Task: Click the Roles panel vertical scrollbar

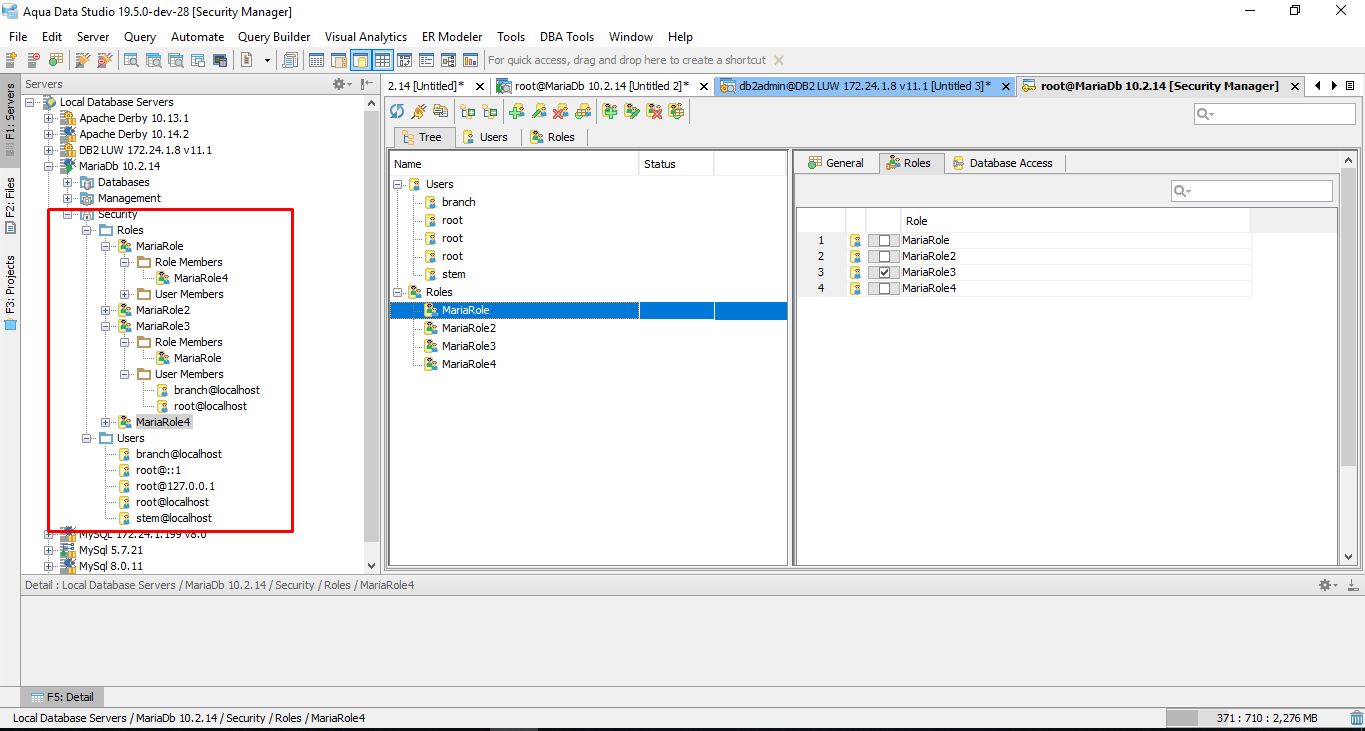Action: pos(1348,357)
